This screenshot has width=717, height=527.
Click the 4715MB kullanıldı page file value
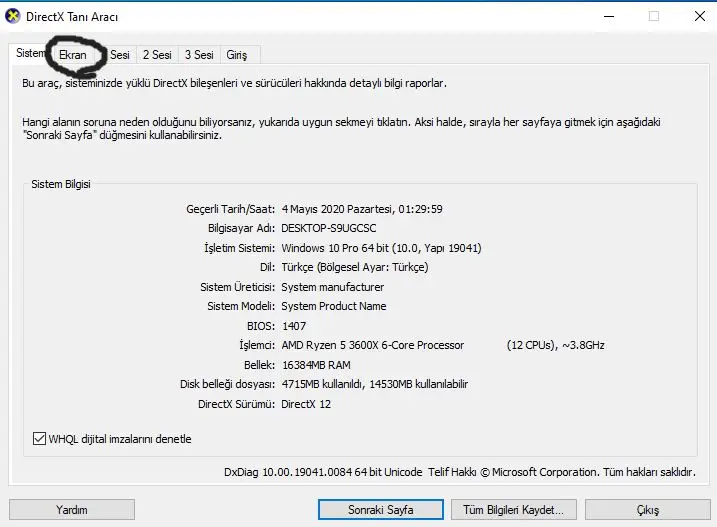[375, 384]
